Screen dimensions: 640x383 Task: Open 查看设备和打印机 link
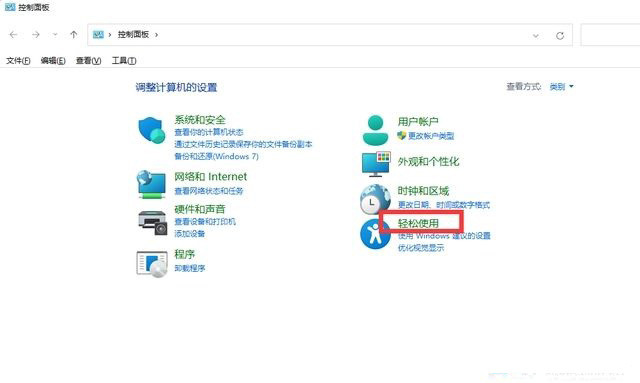[x=205, y=222]
